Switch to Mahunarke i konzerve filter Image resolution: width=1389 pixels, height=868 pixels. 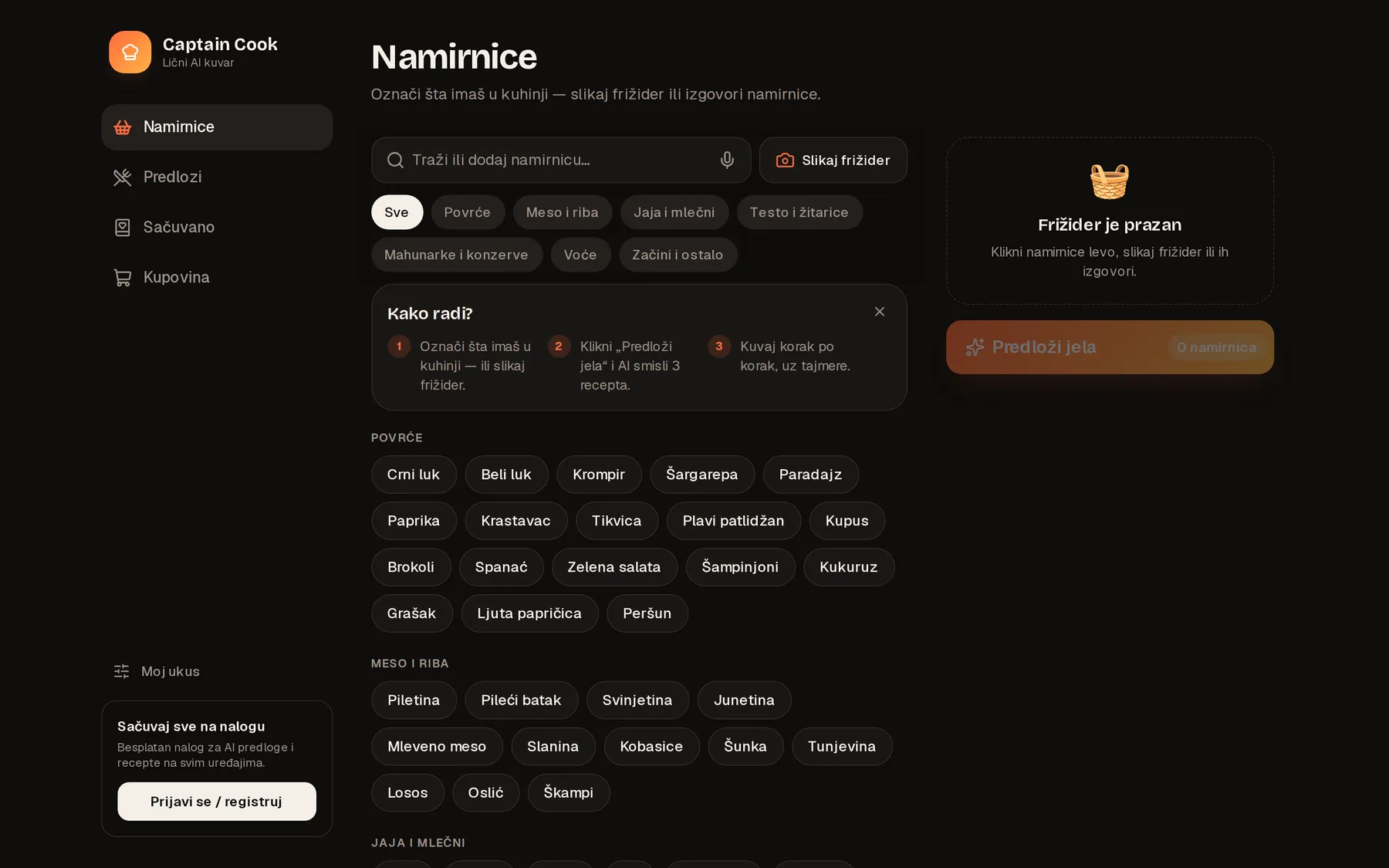456,255
